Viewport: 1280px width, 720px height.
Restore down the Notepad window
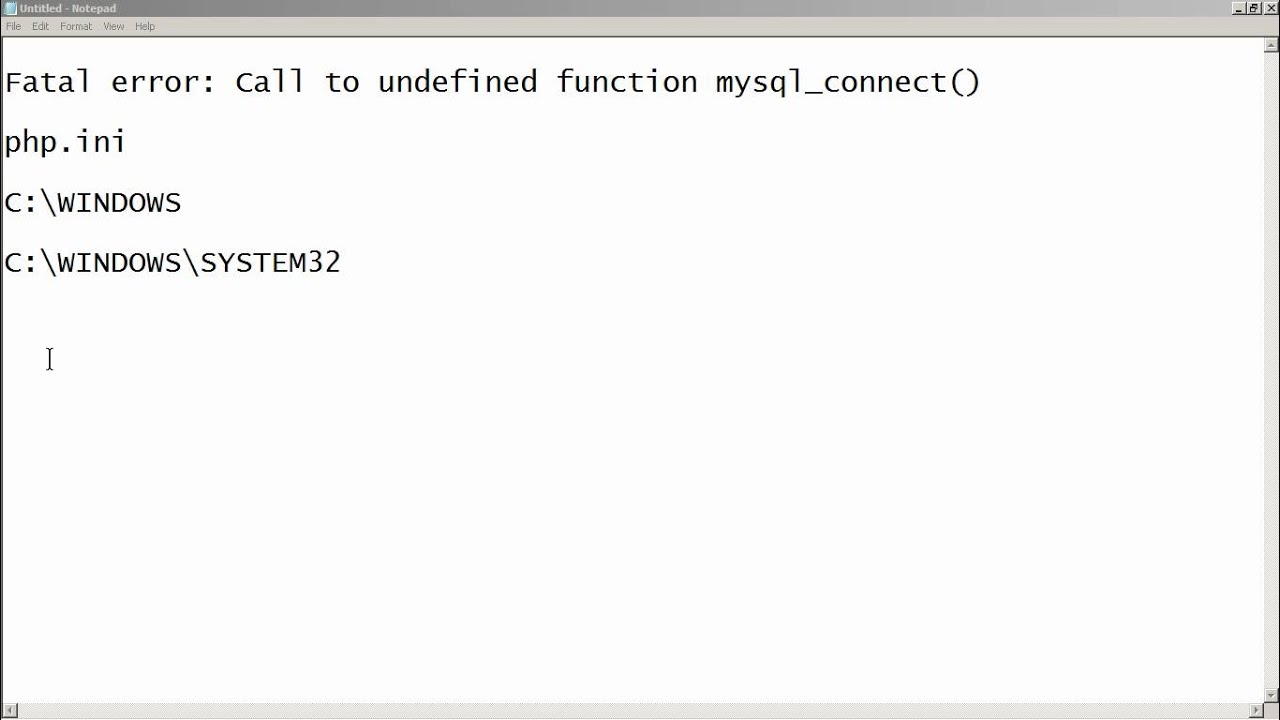coord(1255,8)
